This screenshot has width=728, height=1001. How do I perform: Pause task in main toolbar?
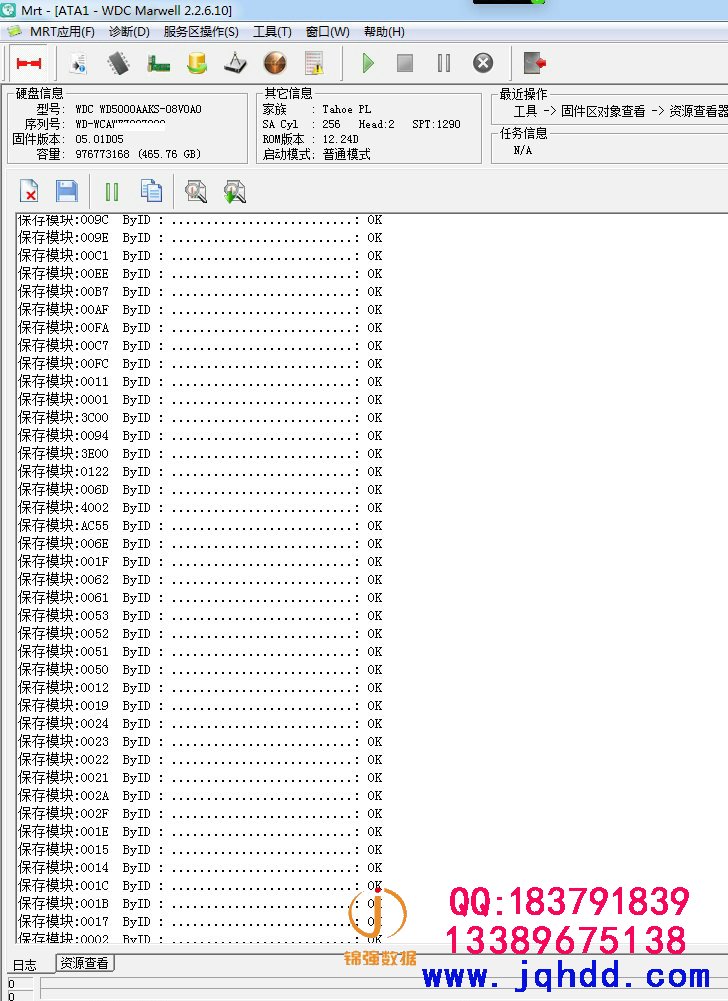point(444,63)
